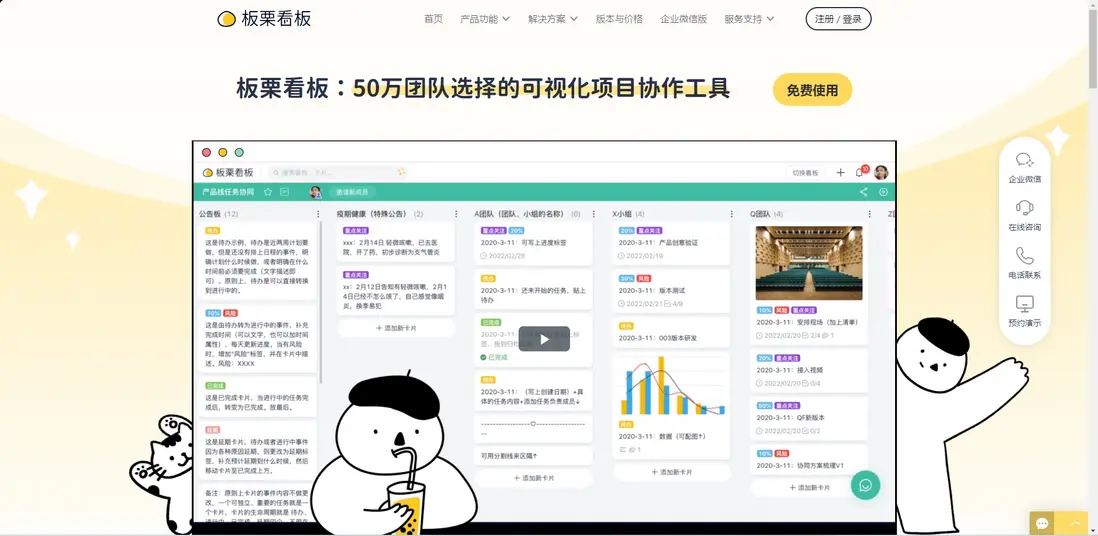Image resolution: width=1098 pixels, height=536 pixels.
Task: Add new card in X小组 column
Action: (x=672, y=472)
